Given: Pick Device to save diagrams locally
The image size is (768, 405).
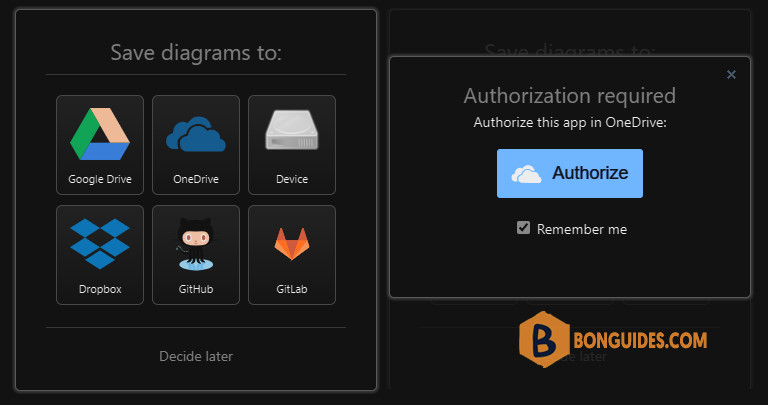Looking at the screenshot, I should 292,145.
